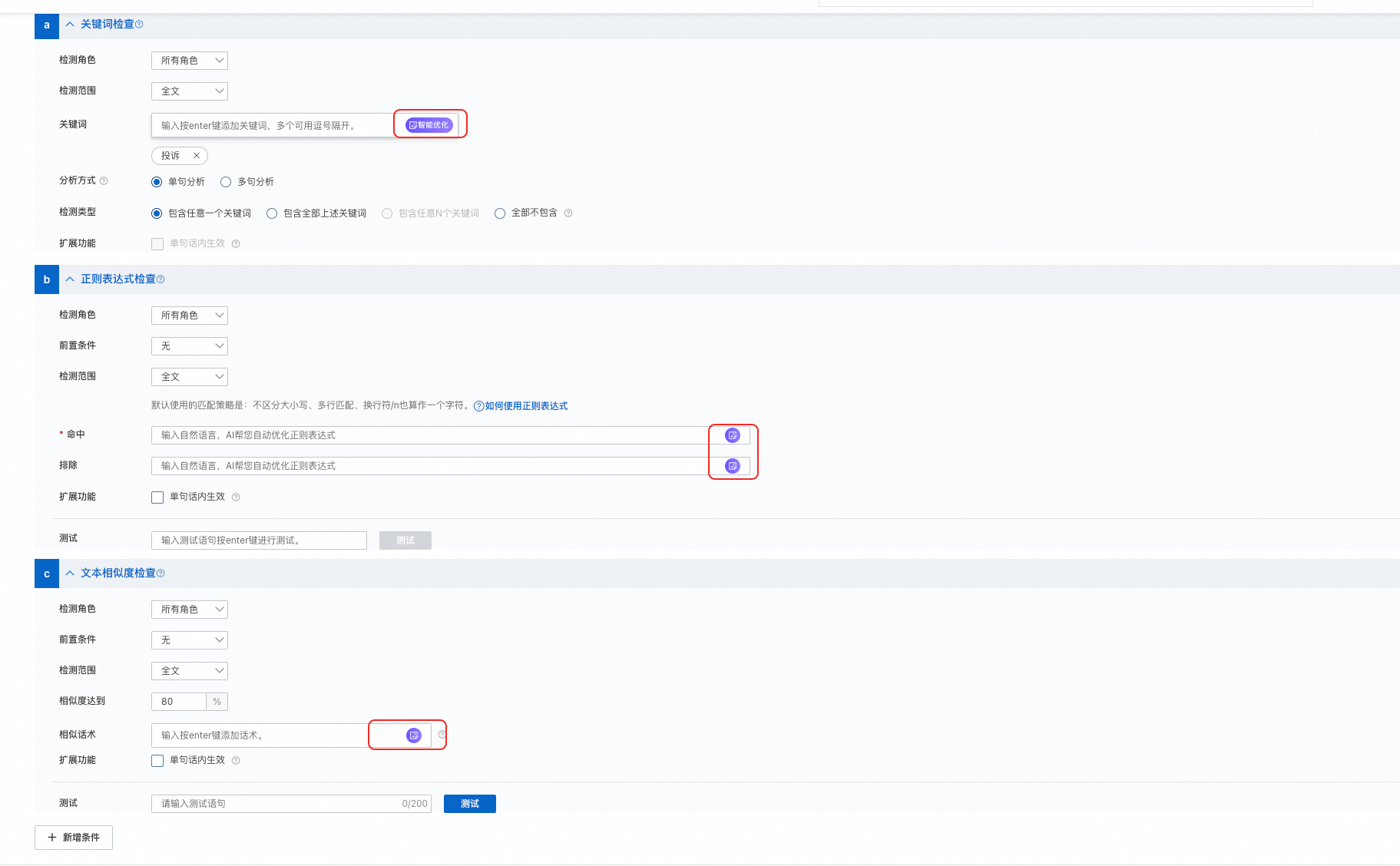The width and height of the screenshot is (1400, 866).
Task: Enable 单句话内生效 in regex check section
Action: coord(157,497)
